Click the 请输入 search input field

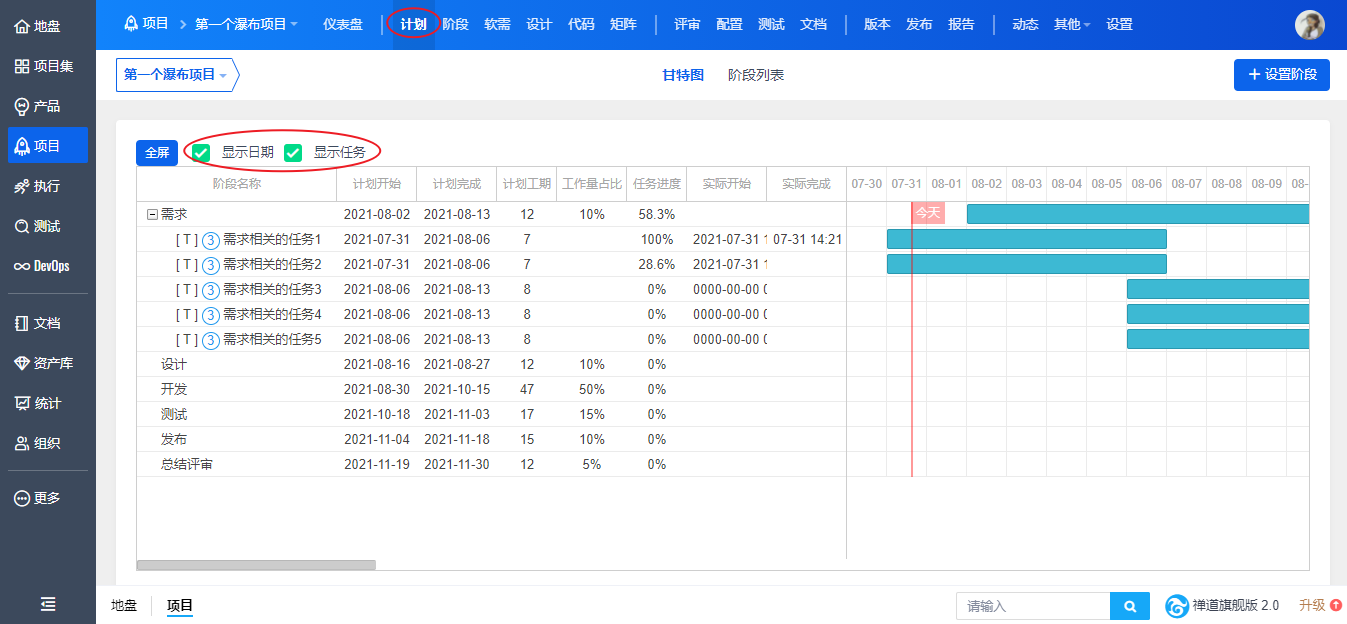pos(1033,606)
